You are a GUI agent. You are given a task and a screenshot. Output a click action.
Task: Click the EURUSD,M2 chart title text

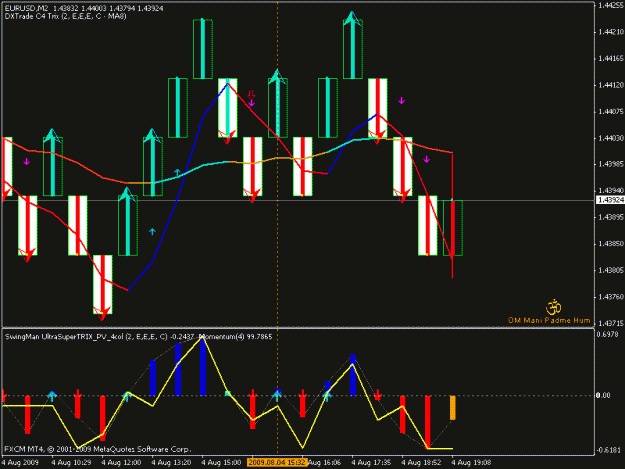pyautogui.click(x=84, y=8)
